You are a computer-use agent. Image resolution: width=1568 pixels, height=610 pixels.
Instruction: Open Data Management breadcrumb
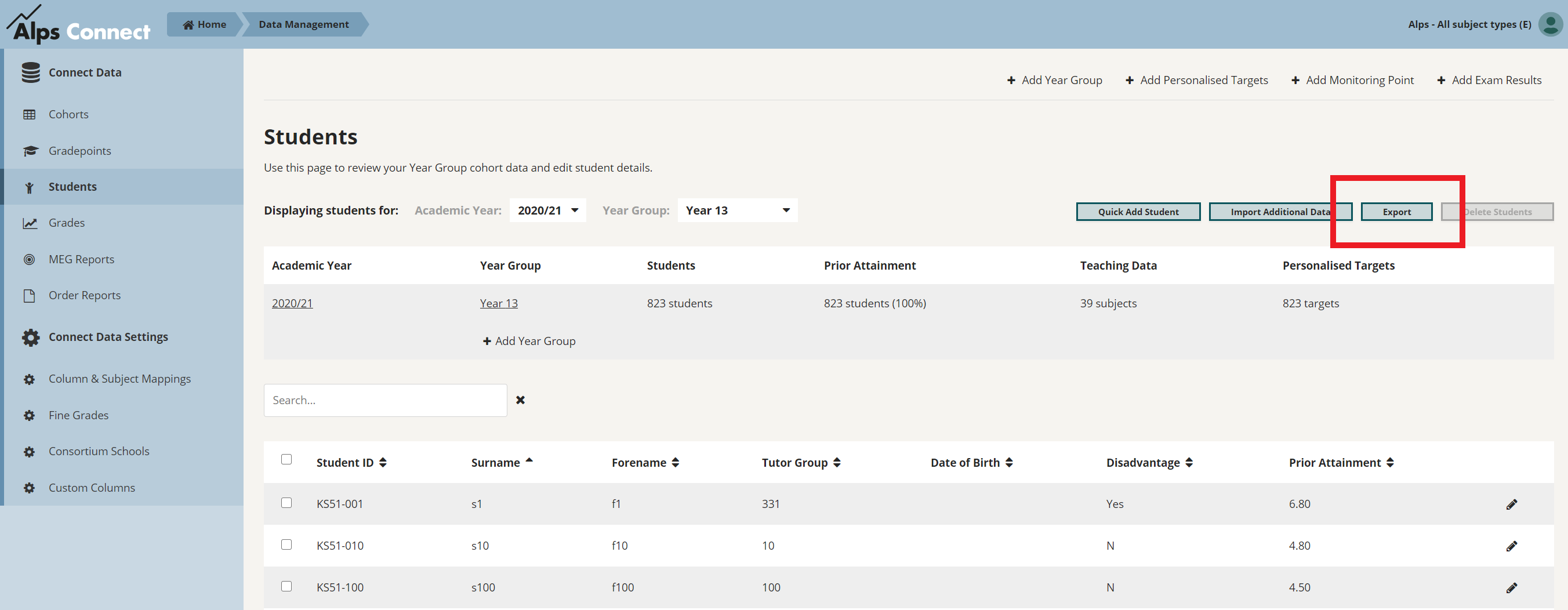coord(304,24)
